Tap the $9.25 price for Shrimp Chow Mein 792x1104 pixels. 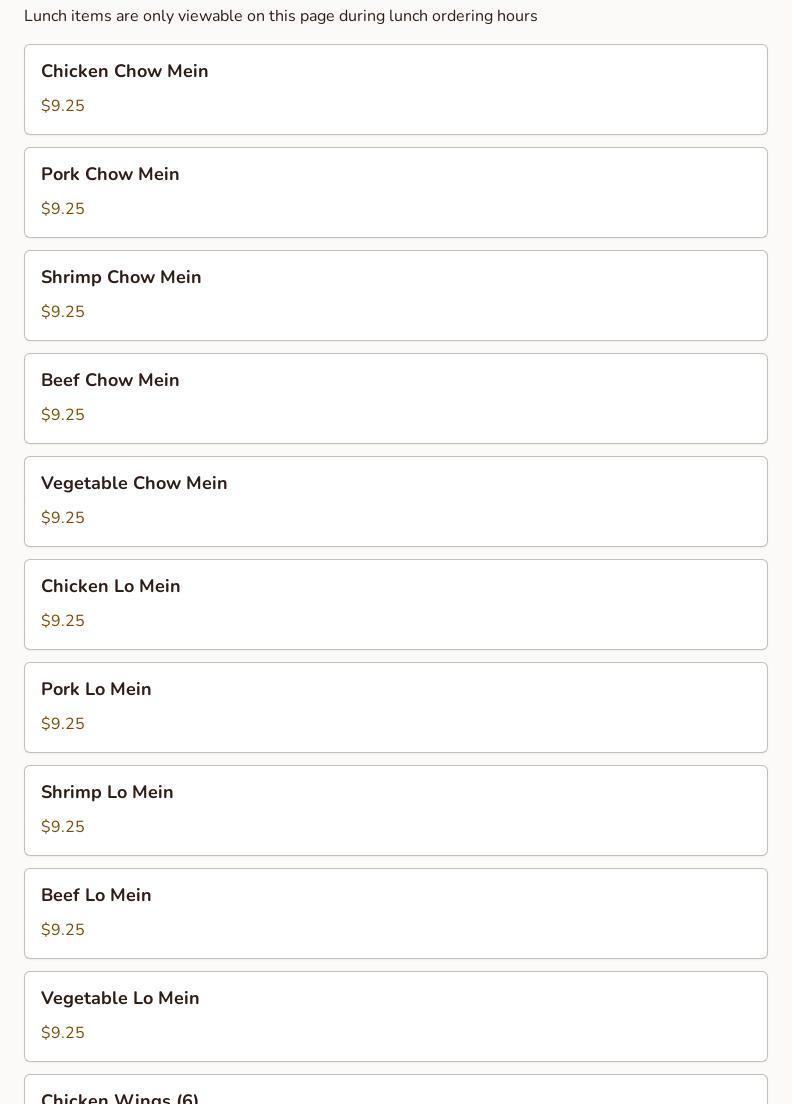point(63,312)
